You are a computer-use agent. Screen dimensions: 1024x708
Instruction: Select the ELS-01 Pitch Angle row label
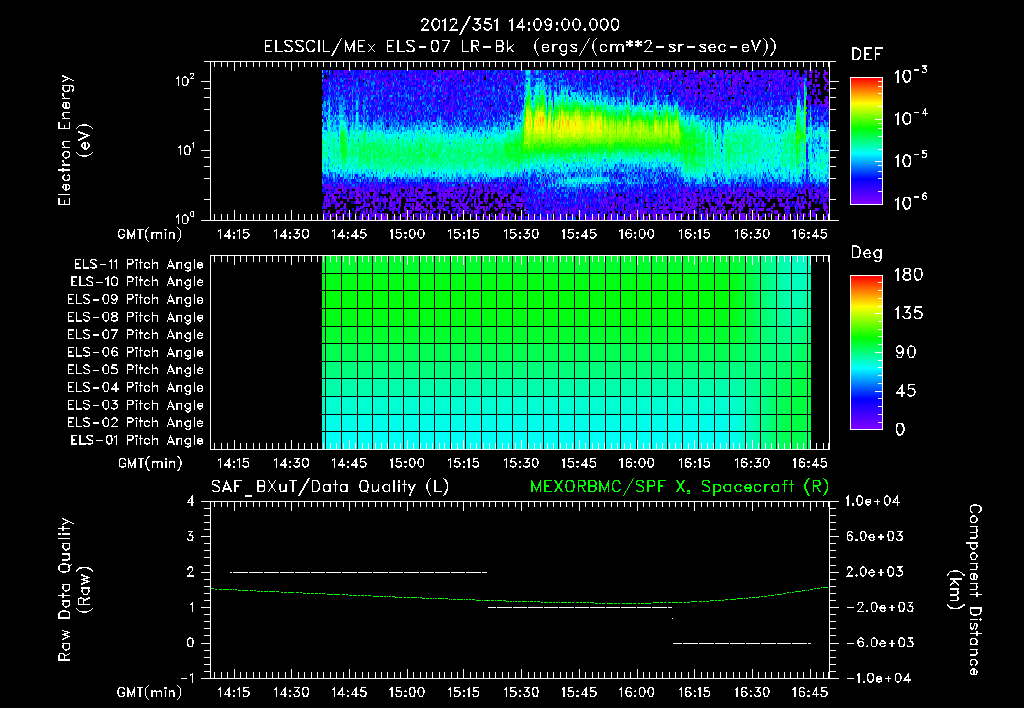(x=137, y=441)
